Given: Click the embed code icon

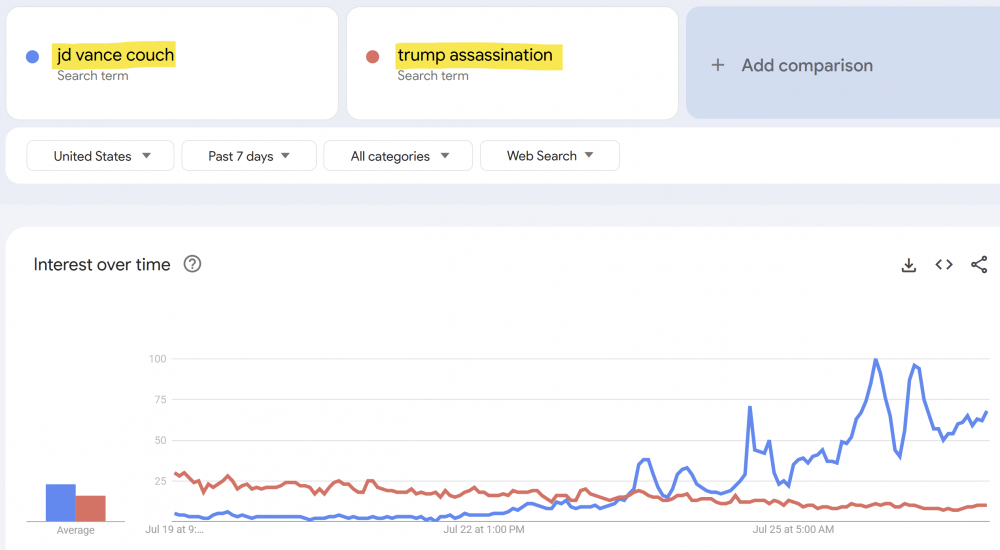Looking at the screenshot, I should pyautogui.click(x=944, y=265).
